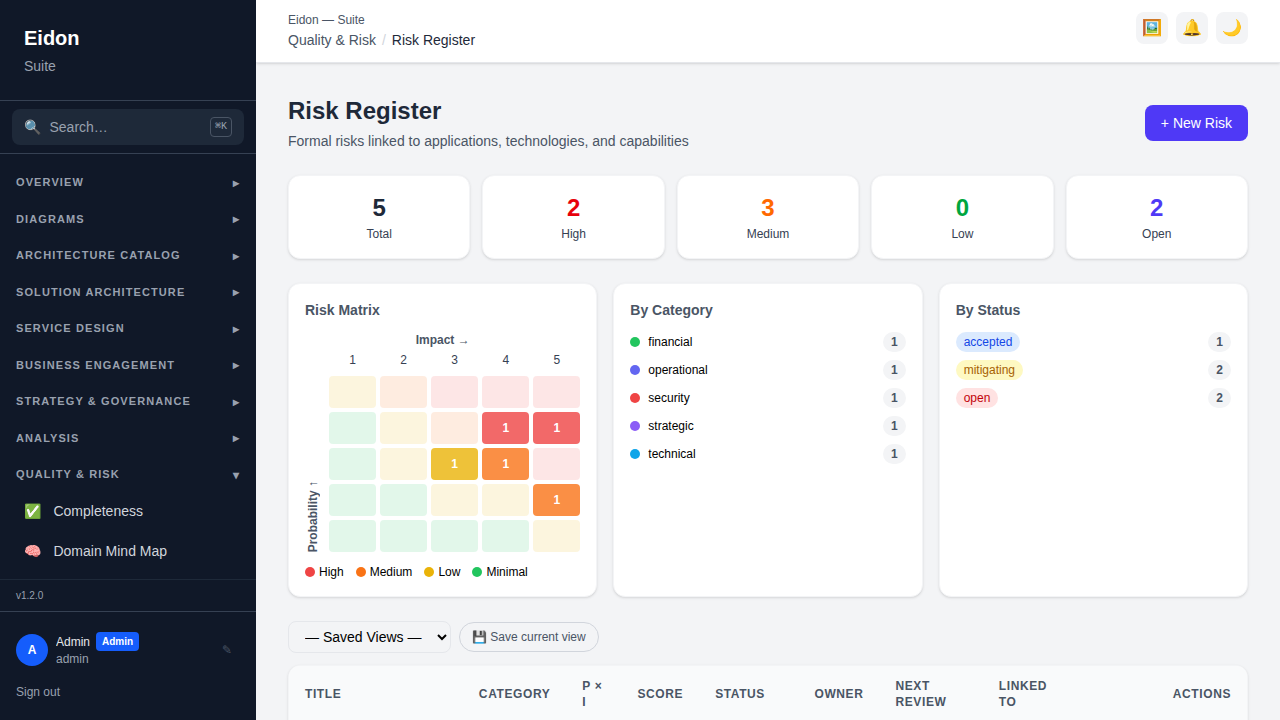Select the financial category row
This screenshot has width=1280, height=720.
pyautogui.click(x=768, y=342)
